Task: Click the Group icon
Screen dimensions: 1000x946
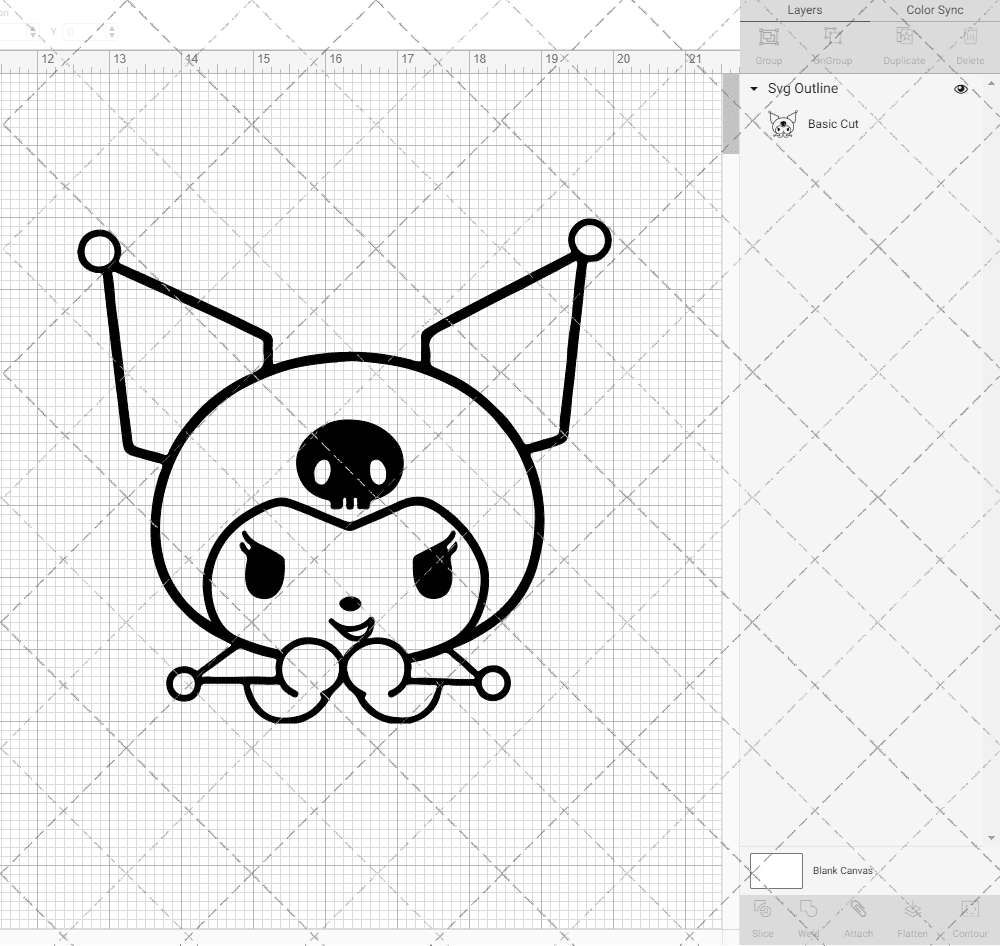Action: point(768,37)
